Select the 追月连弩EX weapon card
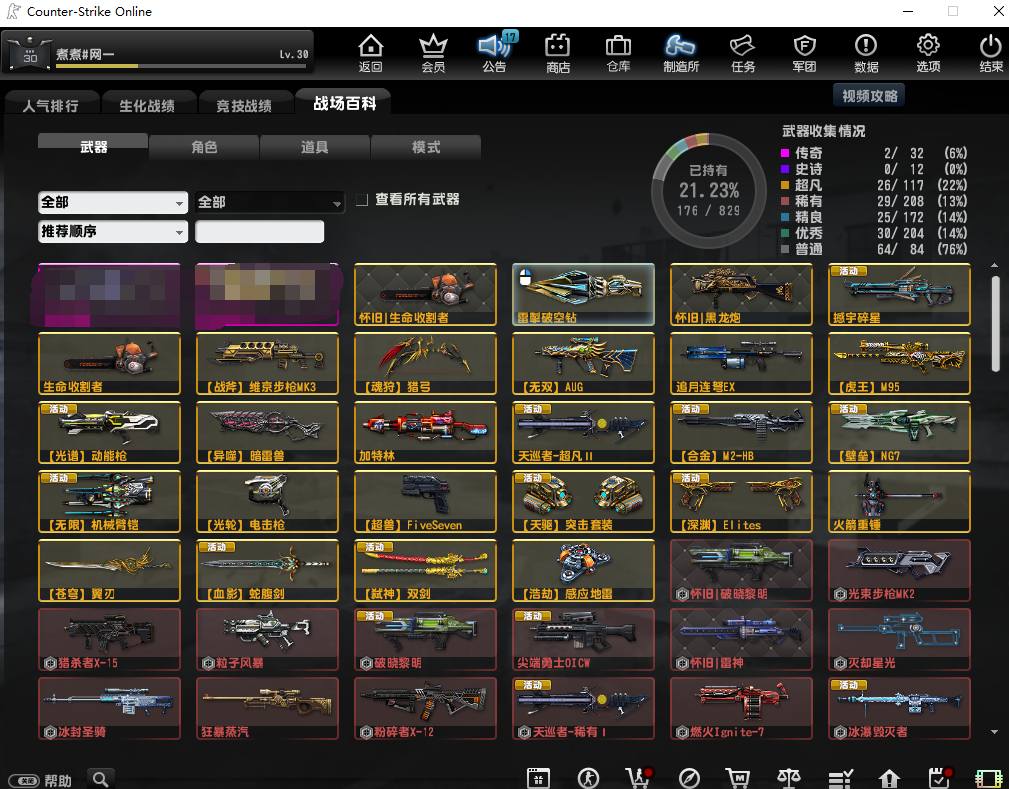The image size is (1009, 789). click(741, 364)
